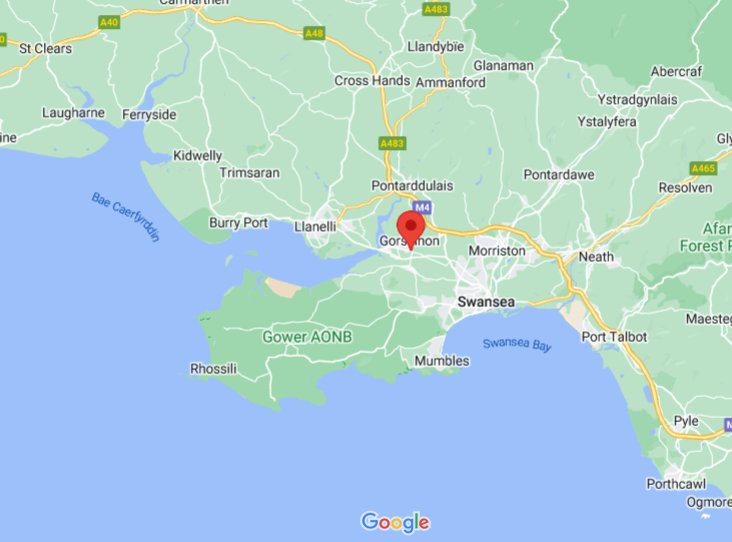Select the Swansea Bay water label
The image size is (732, 542).
(517, 345)
